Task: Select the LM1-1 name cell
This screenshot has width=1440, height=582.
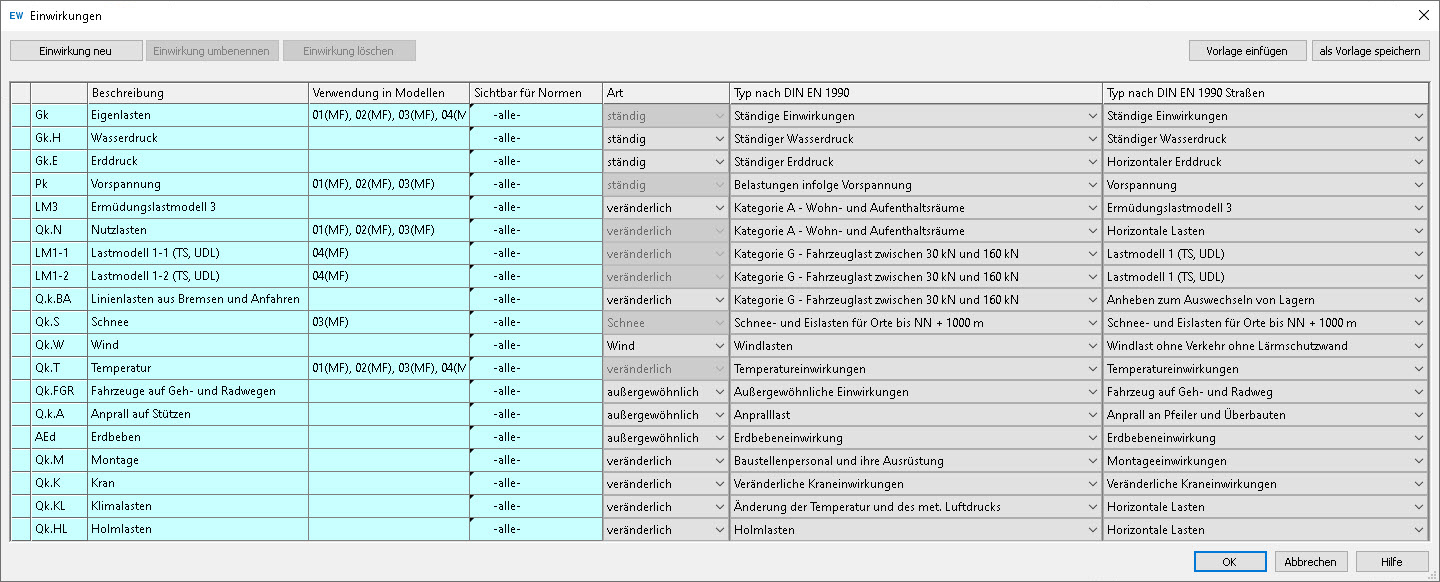Action: [x=59, y=254]
